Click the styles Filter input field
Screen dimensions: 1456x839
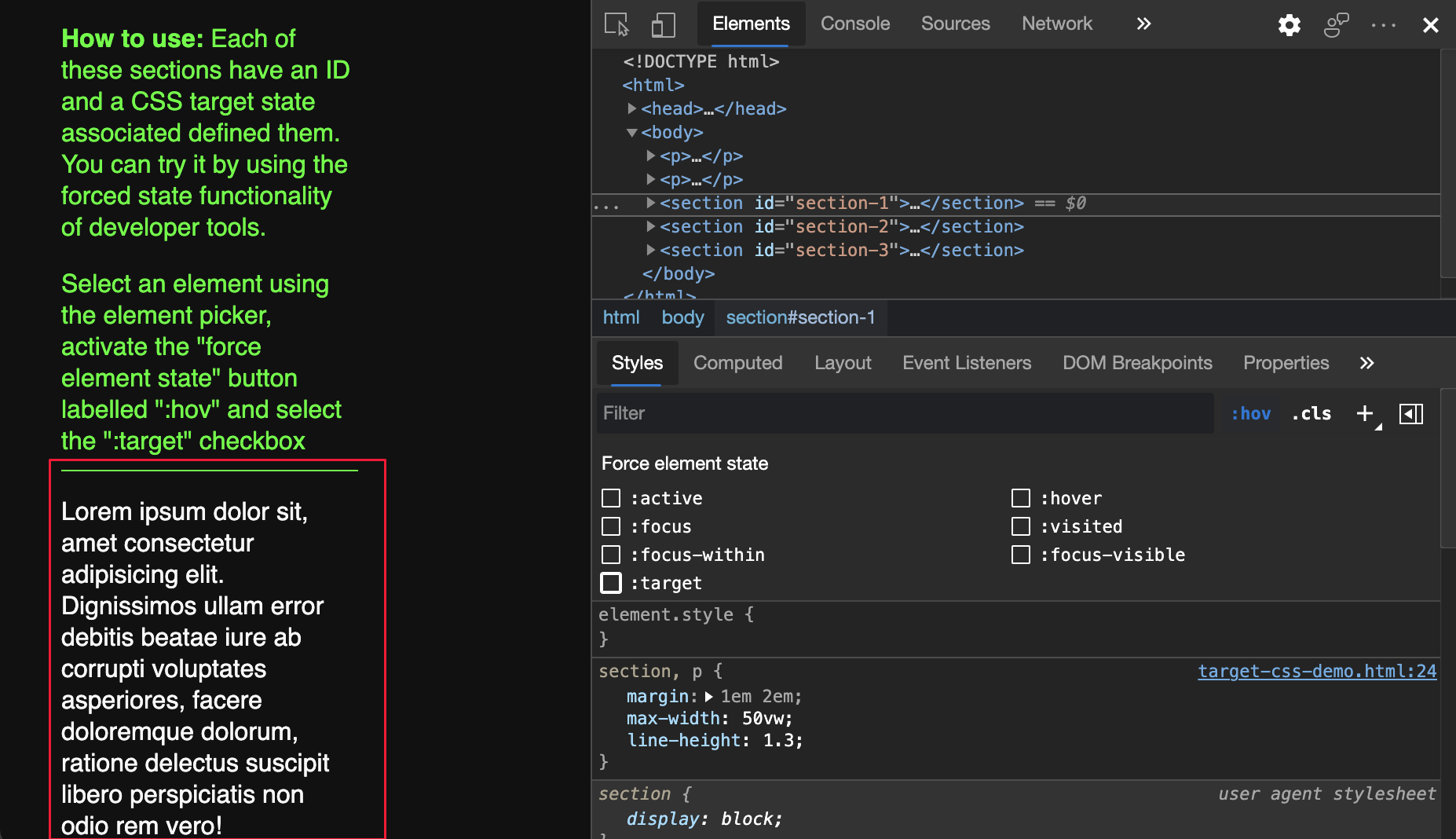tap(864, 413)
